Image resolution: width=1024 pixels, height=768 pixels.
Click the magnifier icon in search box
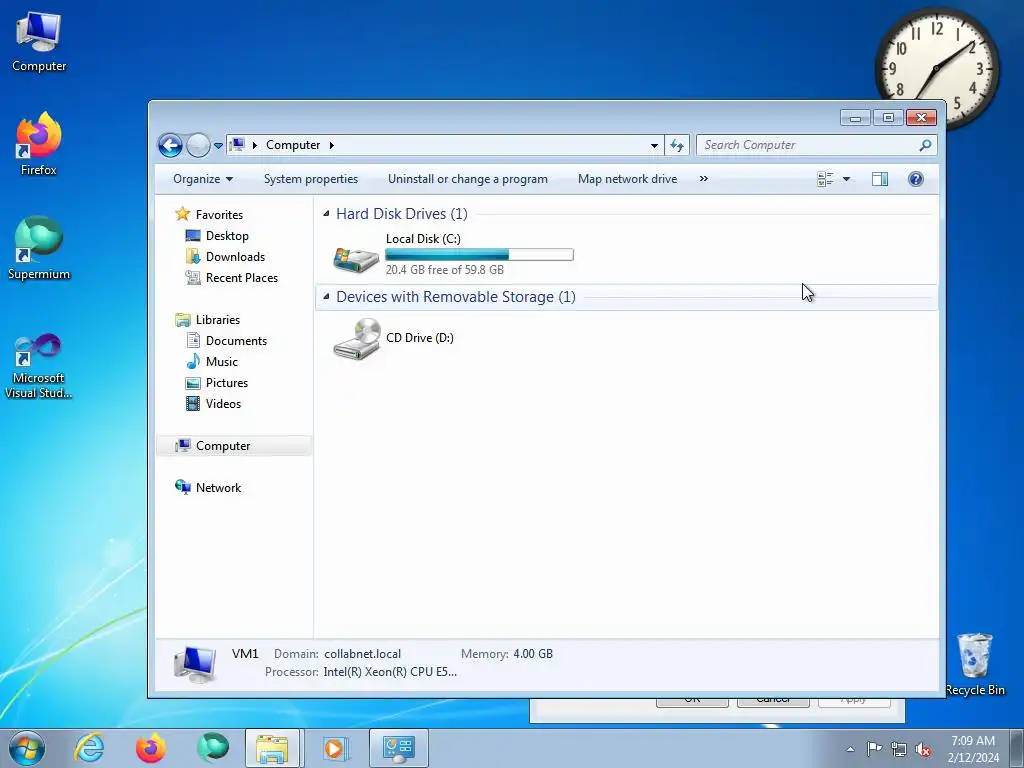click(925, 145)
